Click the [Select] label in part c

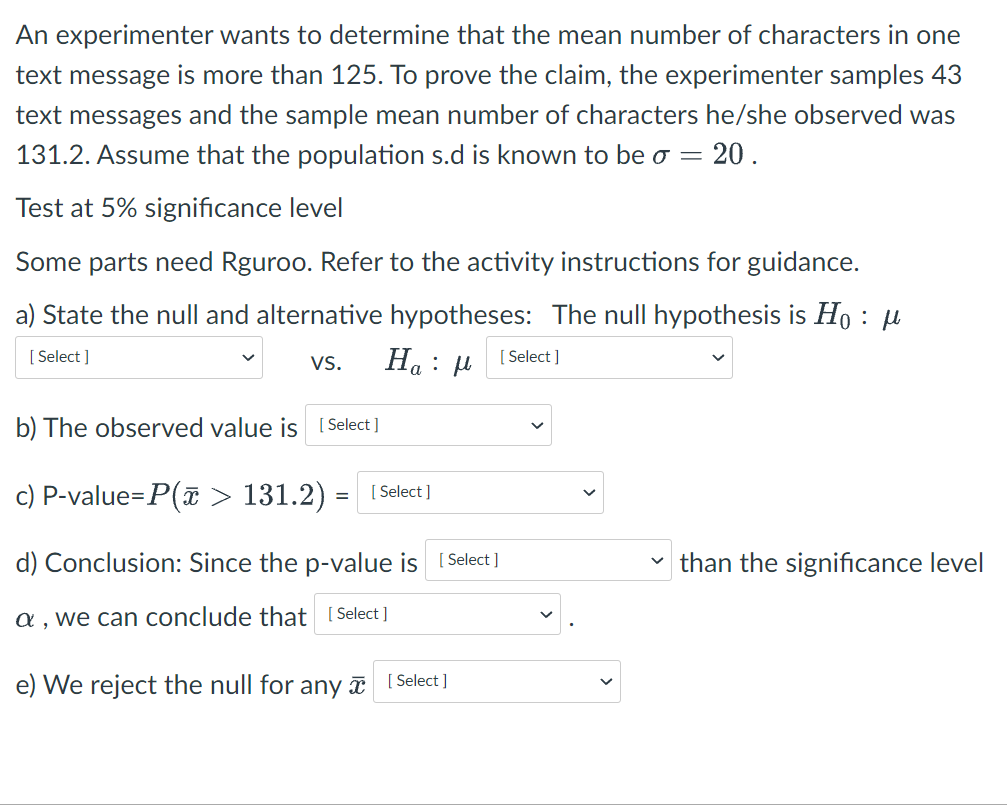pos(400,492)
